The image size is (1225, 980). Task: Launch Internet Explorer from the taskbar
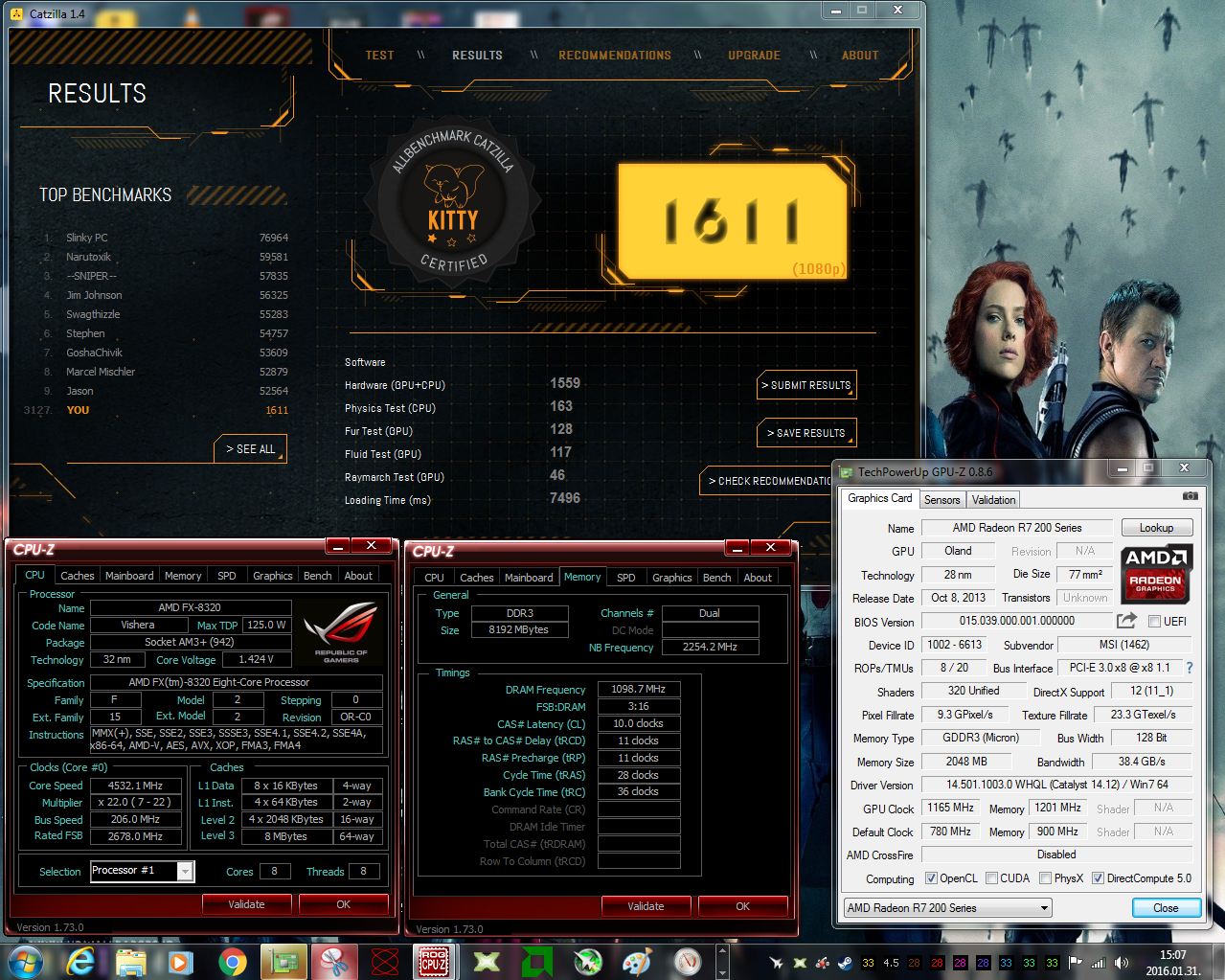click(79, 961)
